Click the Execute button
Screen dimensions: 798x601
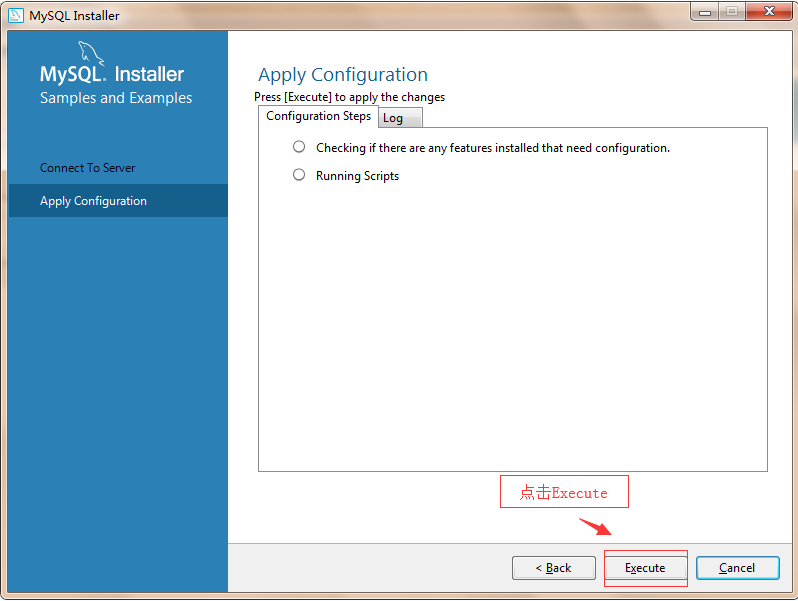click(645, 568)
